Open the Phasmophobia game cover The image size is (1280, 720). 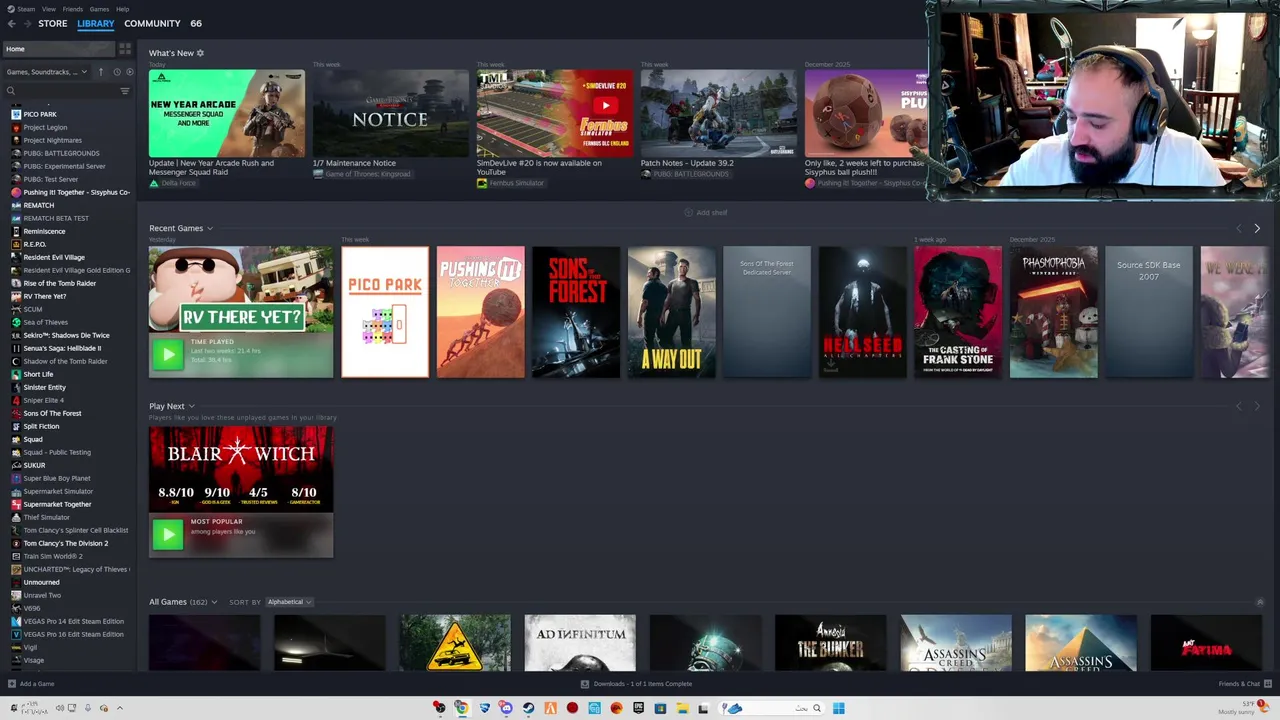point(1053,312)
